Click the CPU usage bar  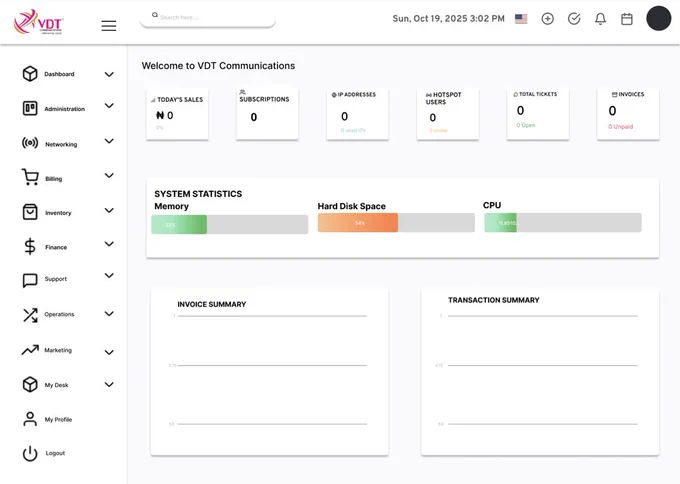point(563,222)
